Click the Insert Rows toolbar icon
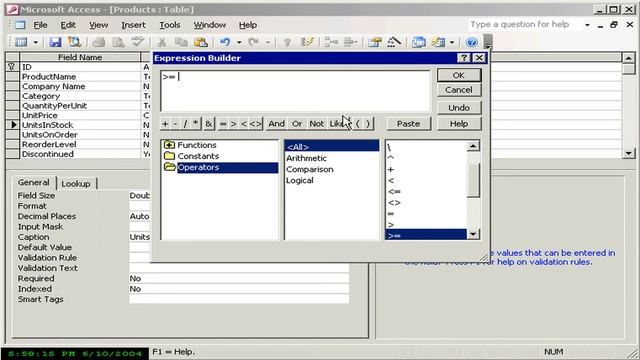This screenshot has width=640, height=360. click(x=331, y=42)
